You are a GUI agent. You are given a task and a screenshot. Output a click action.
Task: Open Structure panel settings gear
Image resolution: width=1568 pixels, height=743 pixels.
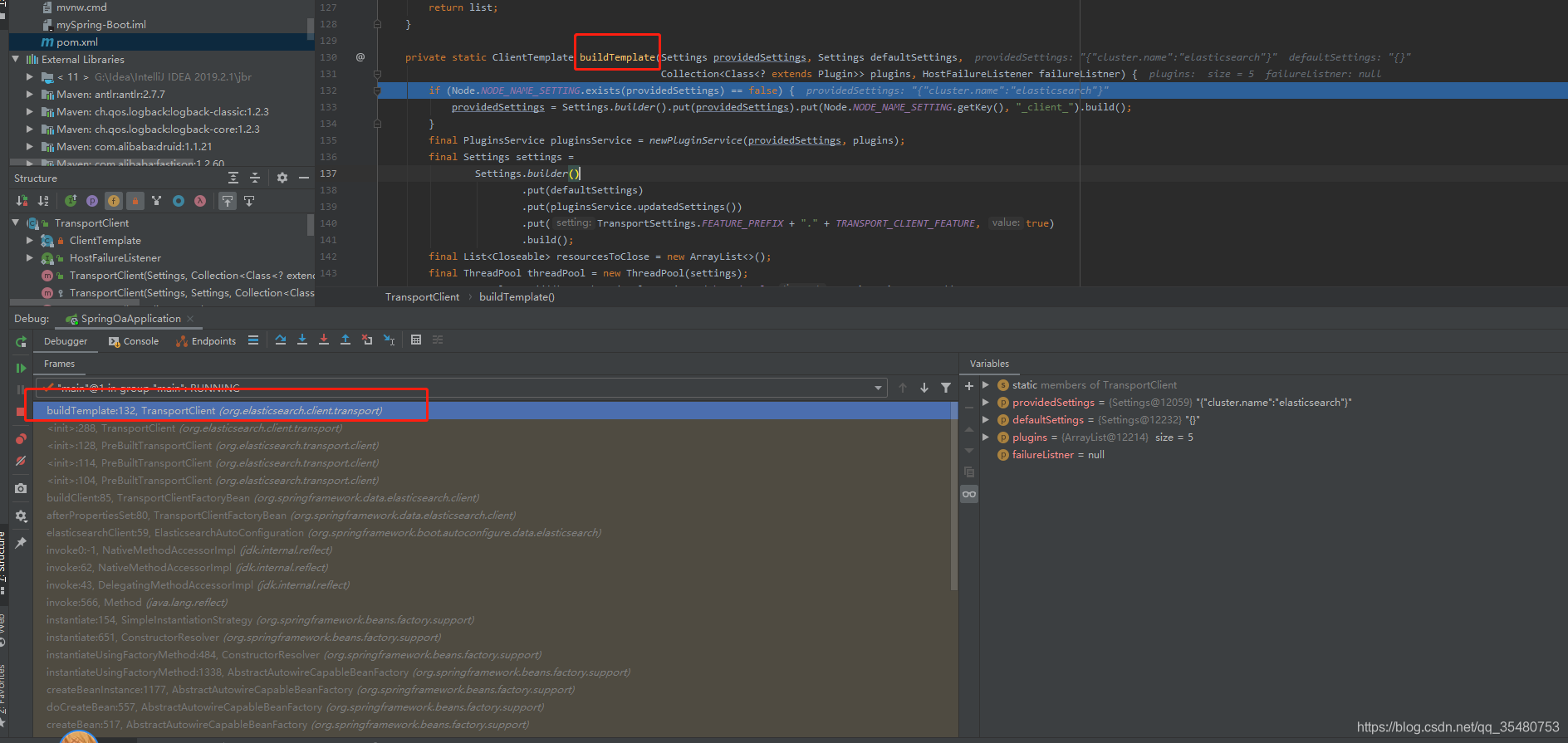282,178
